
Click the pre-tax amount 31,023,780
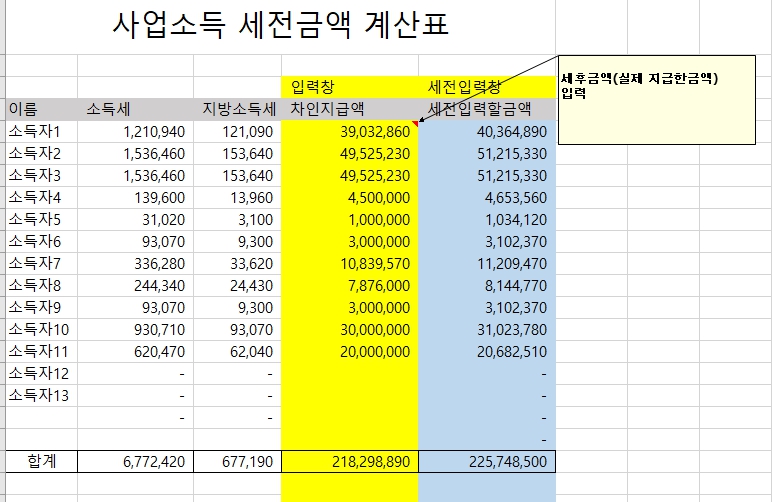pyautogui.click(x=487, y=329)
